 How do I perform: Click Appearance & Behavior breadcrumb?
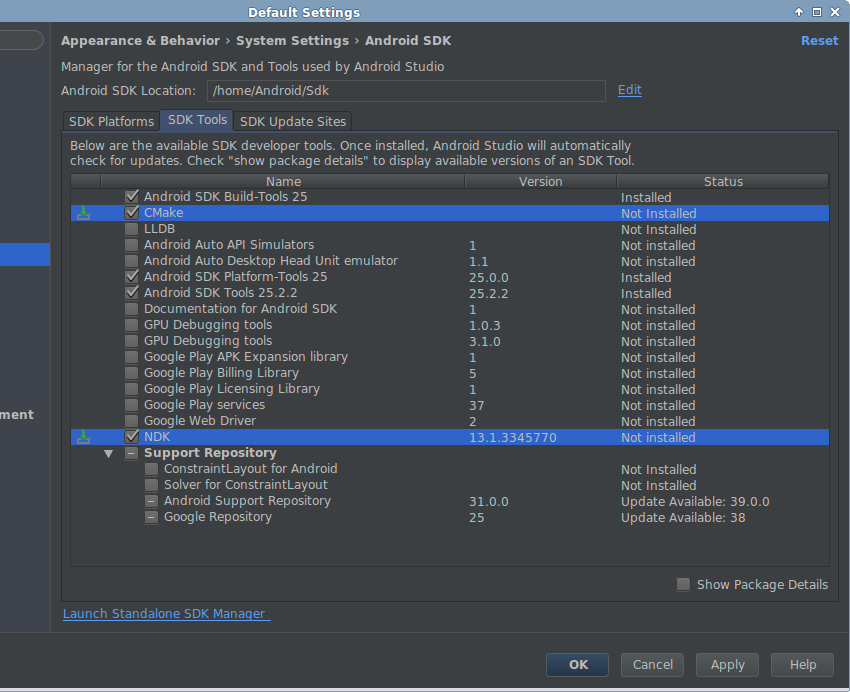point(140,41)
